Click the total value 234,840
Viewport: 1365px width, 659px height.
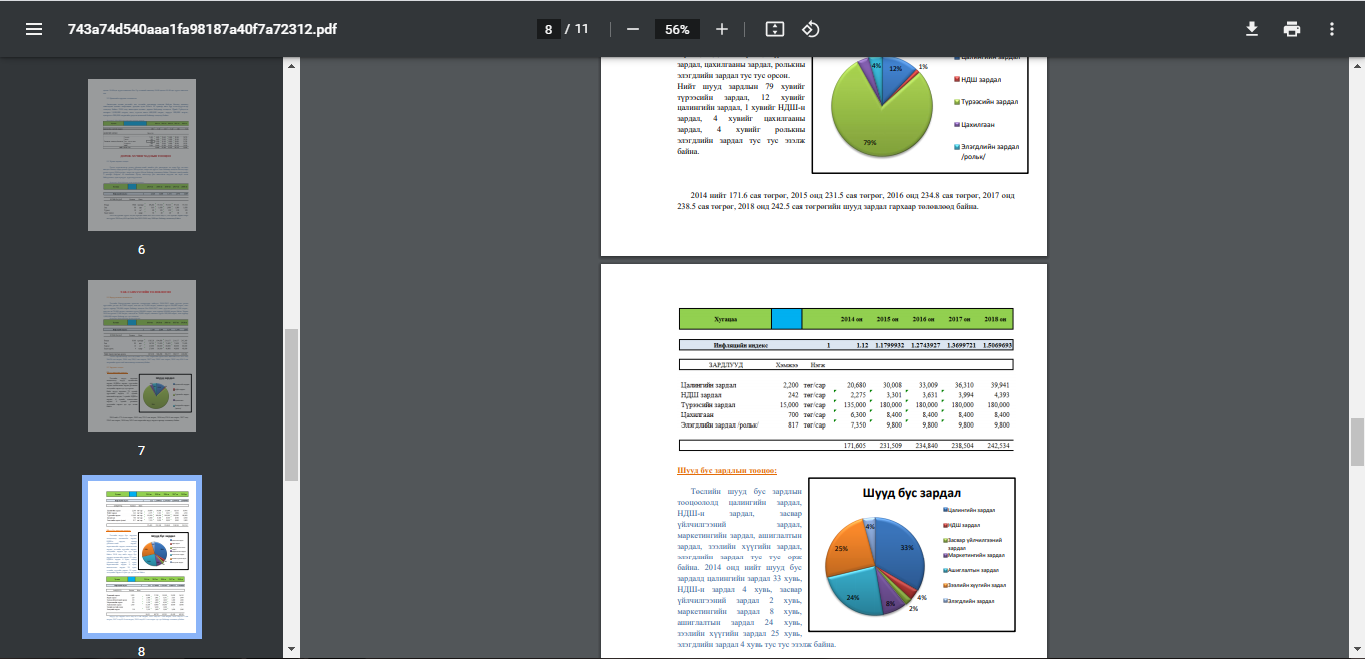[x=926, y=445]
